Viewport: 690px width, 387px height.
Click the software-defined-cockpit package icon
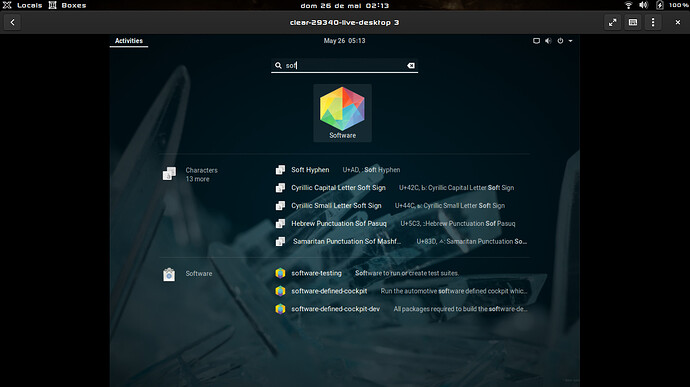[280, 291]
